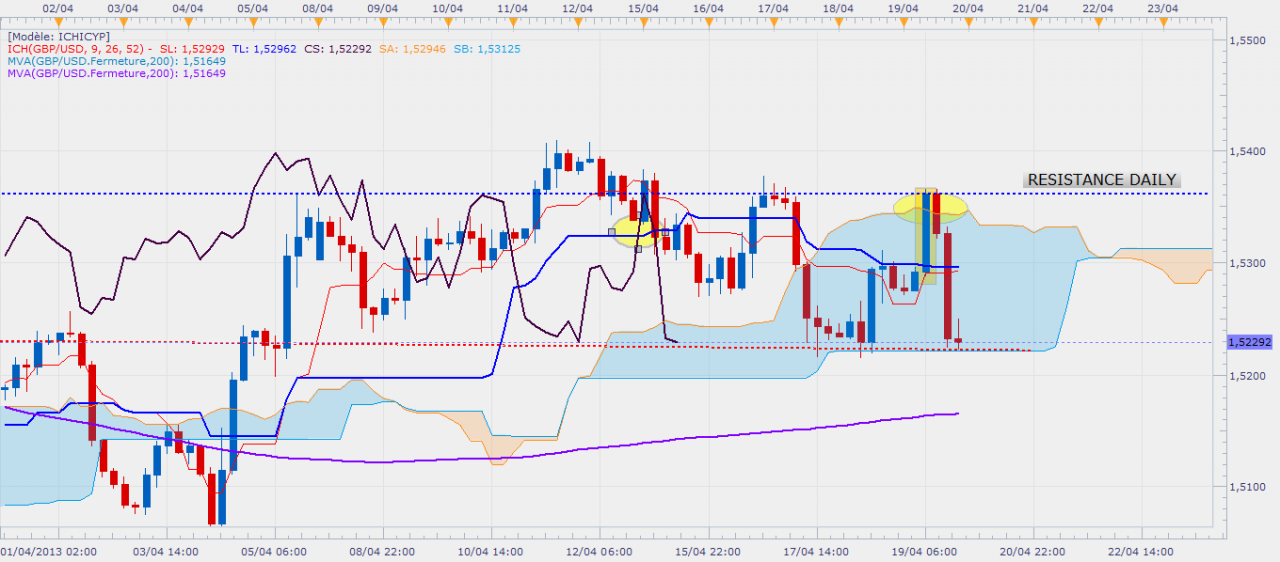Click the orange marker under 20/04

pos(966,21)
